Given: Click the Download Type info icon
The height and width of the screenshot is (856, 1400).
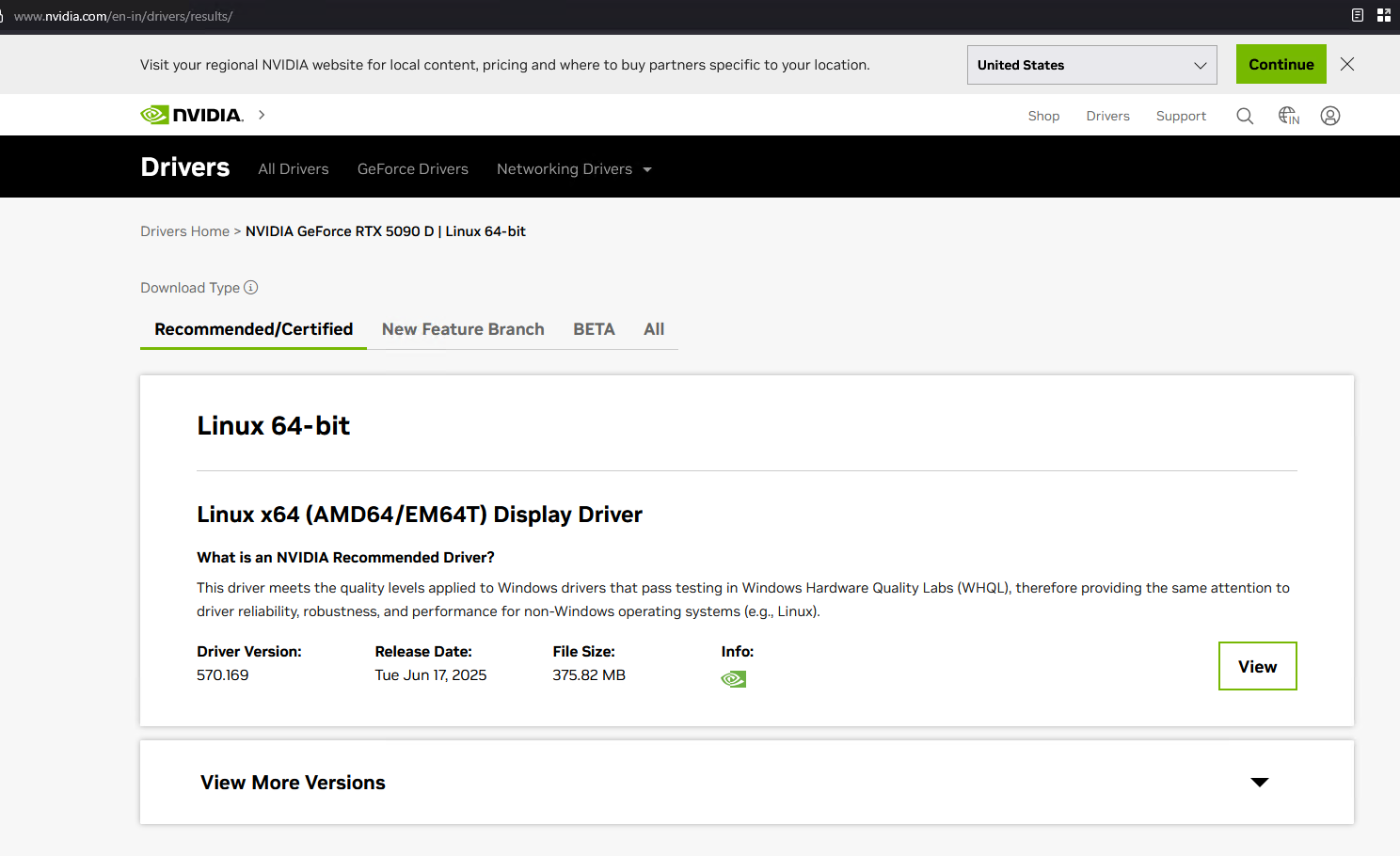Looking at the screenshot, I should tap(251, 288).
